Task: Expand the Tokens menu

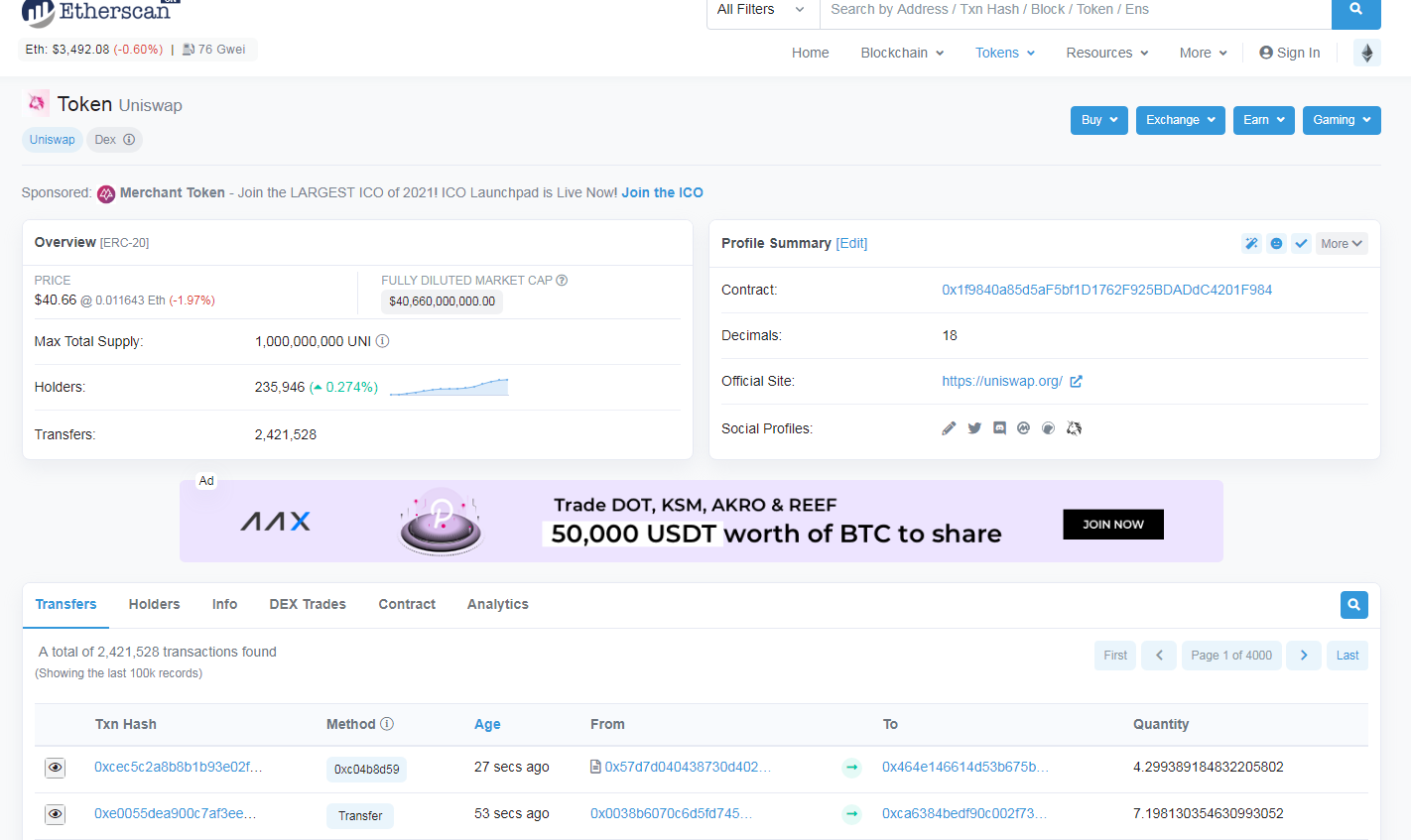Action: click(x=1005, y=53)
